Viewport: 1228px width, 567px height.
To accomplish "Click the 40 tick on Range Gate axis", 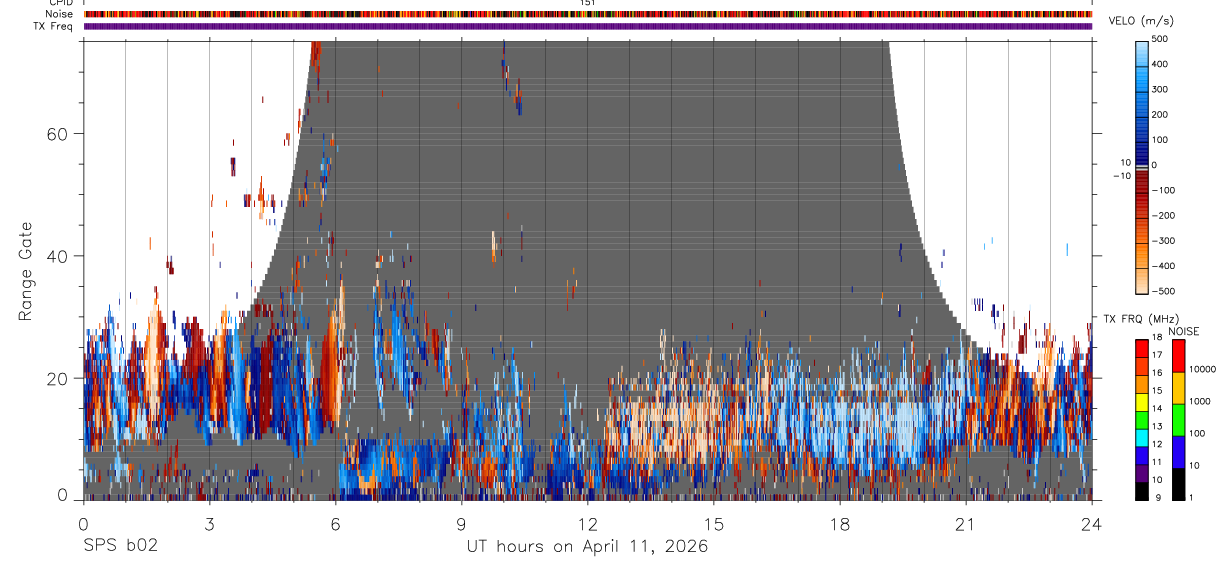I will point(56,256).
